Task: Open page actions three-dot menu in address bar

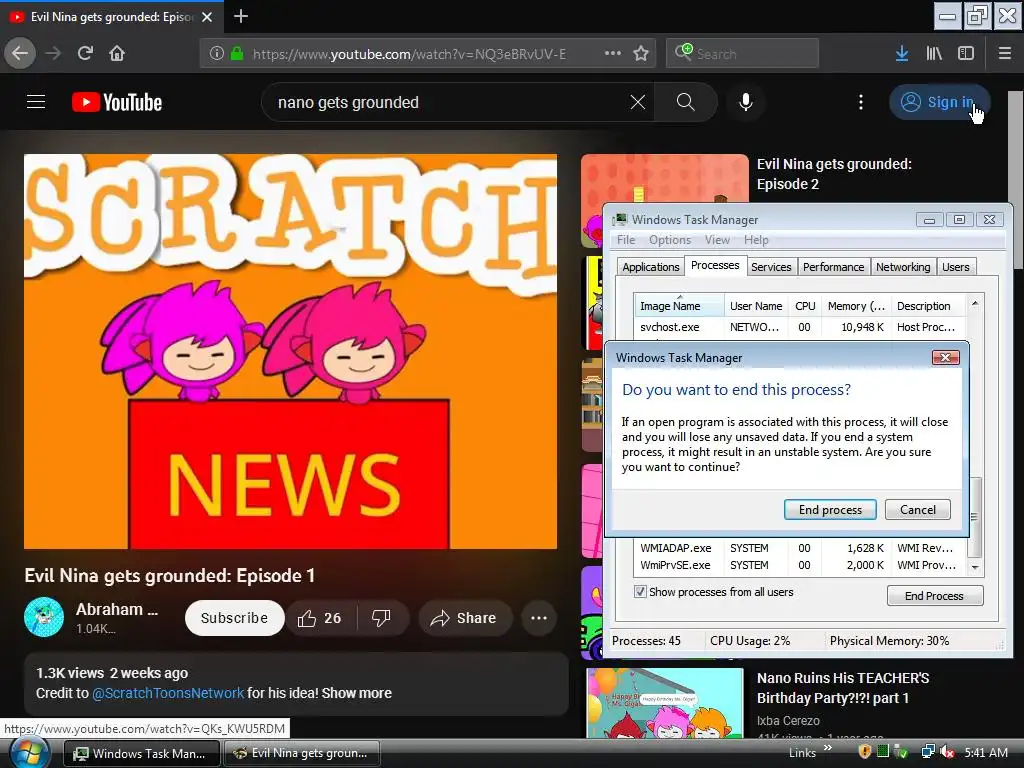Action: [x=613, y=53]
